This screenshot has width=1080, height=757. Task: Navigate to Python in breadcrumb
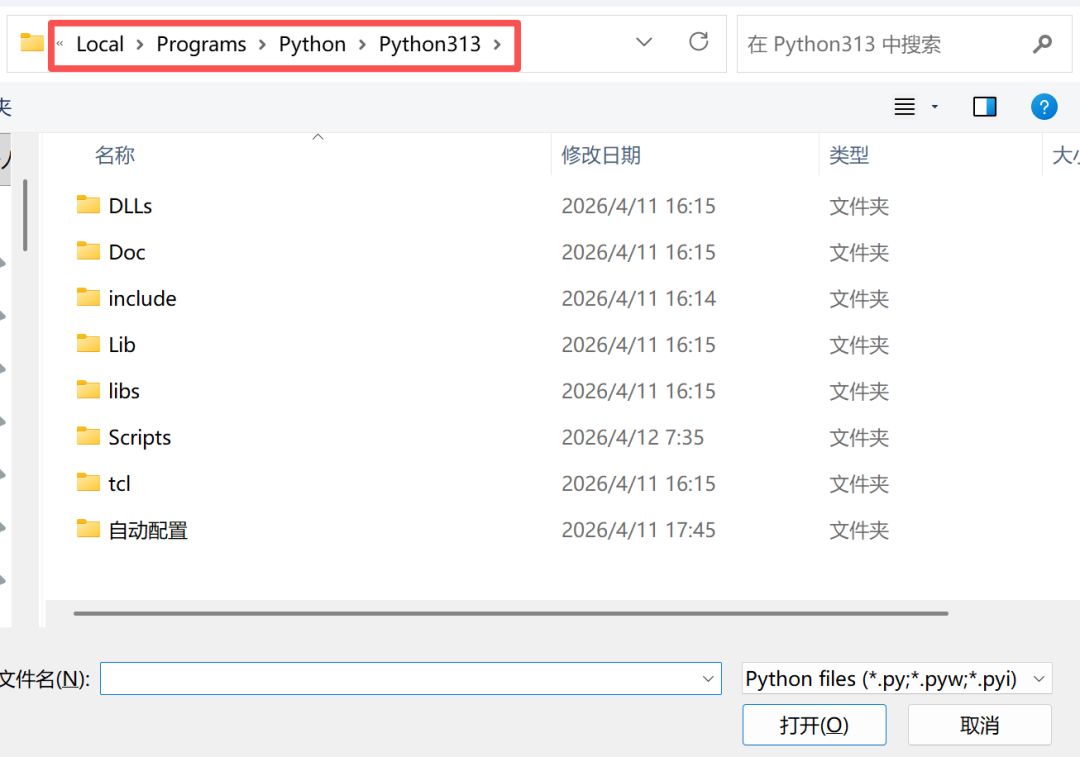click(312, 44)
